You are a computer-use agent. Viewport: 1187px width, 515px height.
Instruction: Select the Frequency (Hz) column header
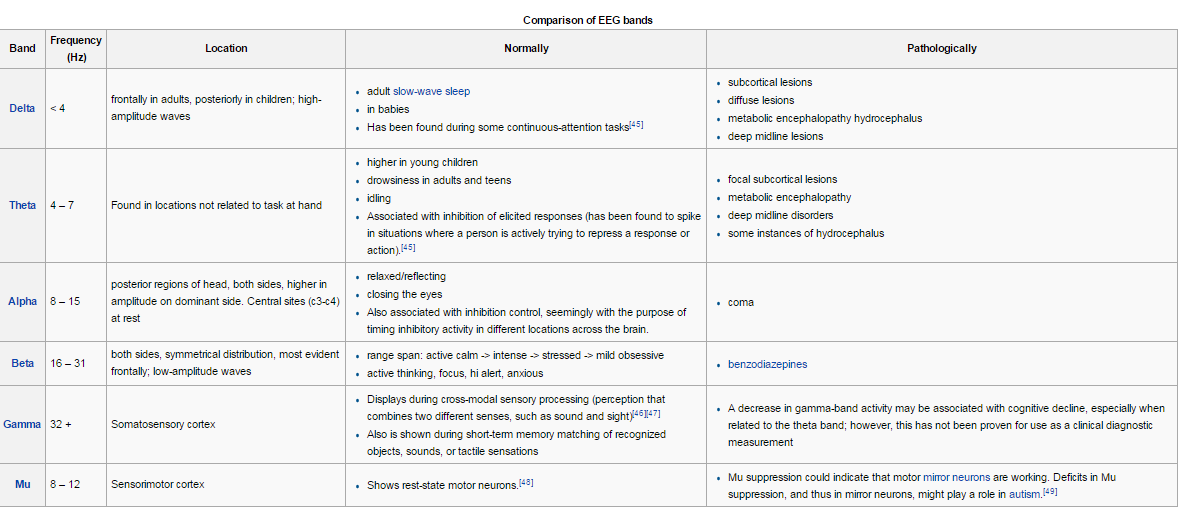click(x=76, y=48)
